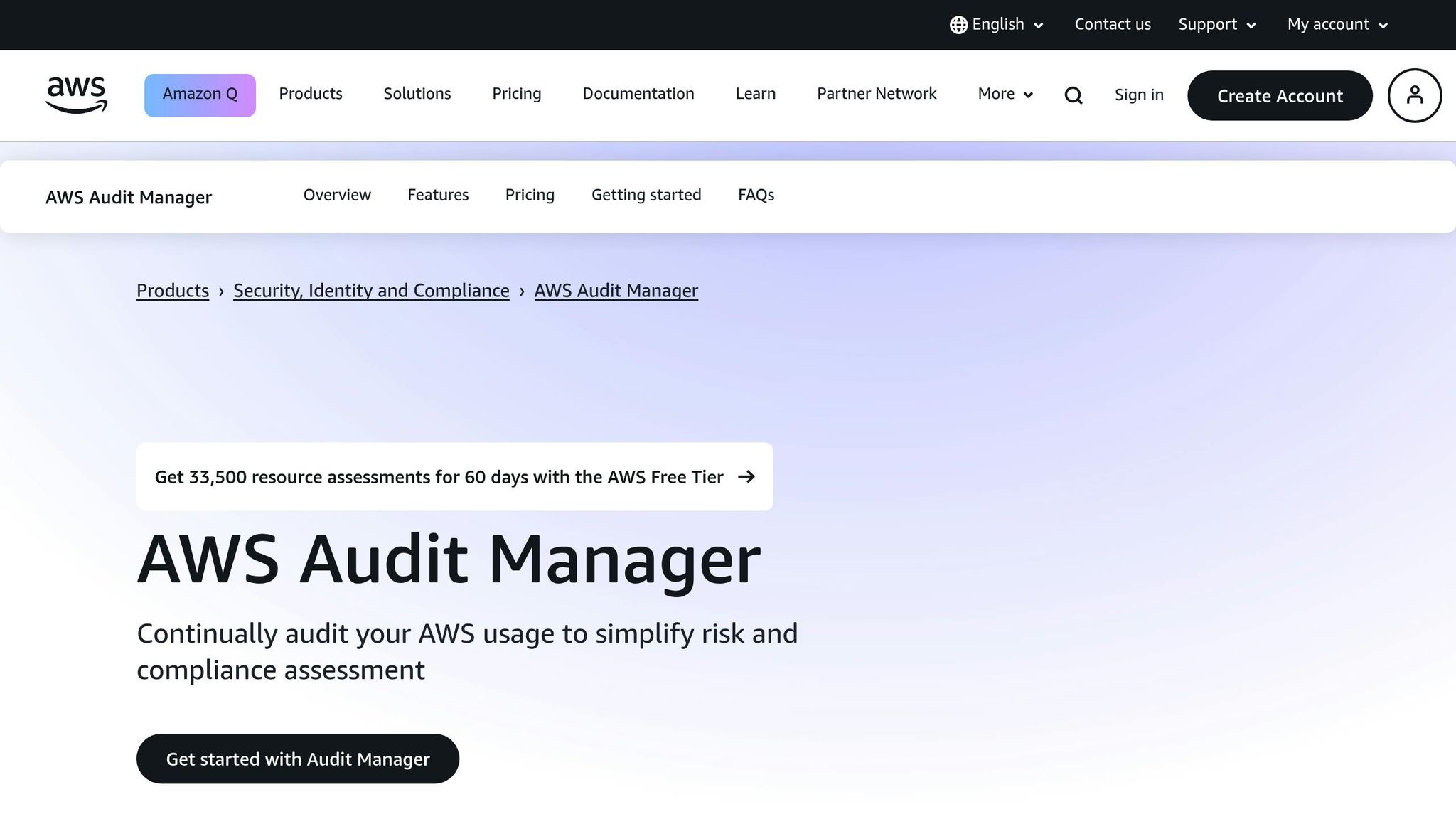This screenshot has height=819, width=1456.
Task: Follow the Products breadcrumb link
Action: coord(173,291)
